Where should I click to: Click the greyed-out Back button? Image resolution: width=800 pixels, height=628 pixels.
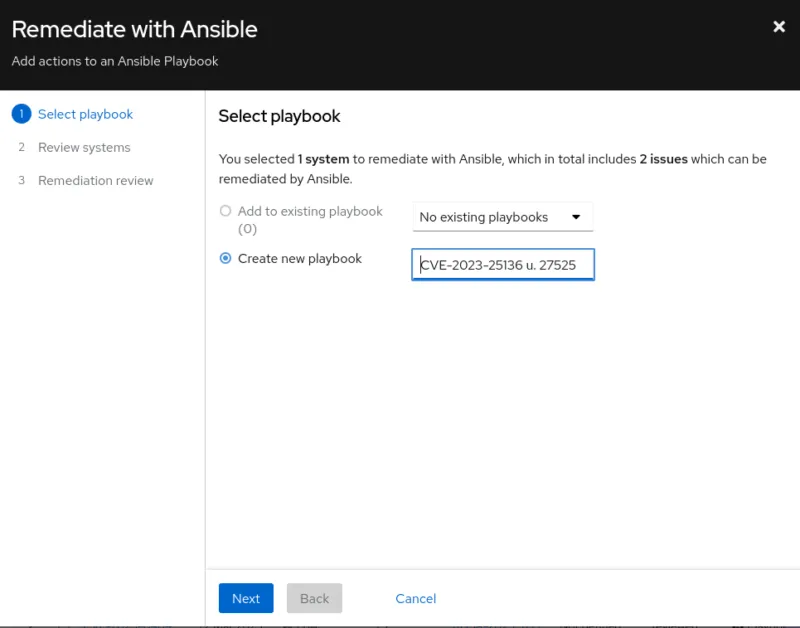(314, 598)
